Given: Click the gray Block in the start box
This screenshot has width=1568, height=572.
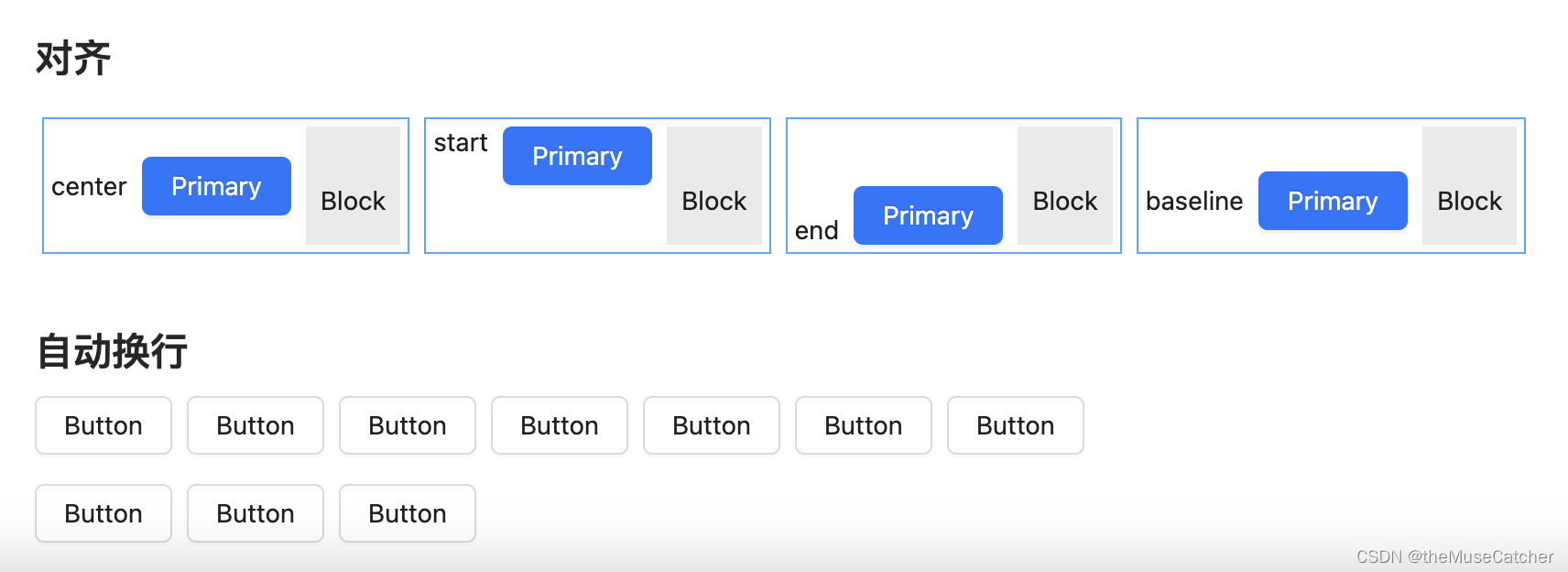Looking at the screenshot, I should click(x=713, y=186).
